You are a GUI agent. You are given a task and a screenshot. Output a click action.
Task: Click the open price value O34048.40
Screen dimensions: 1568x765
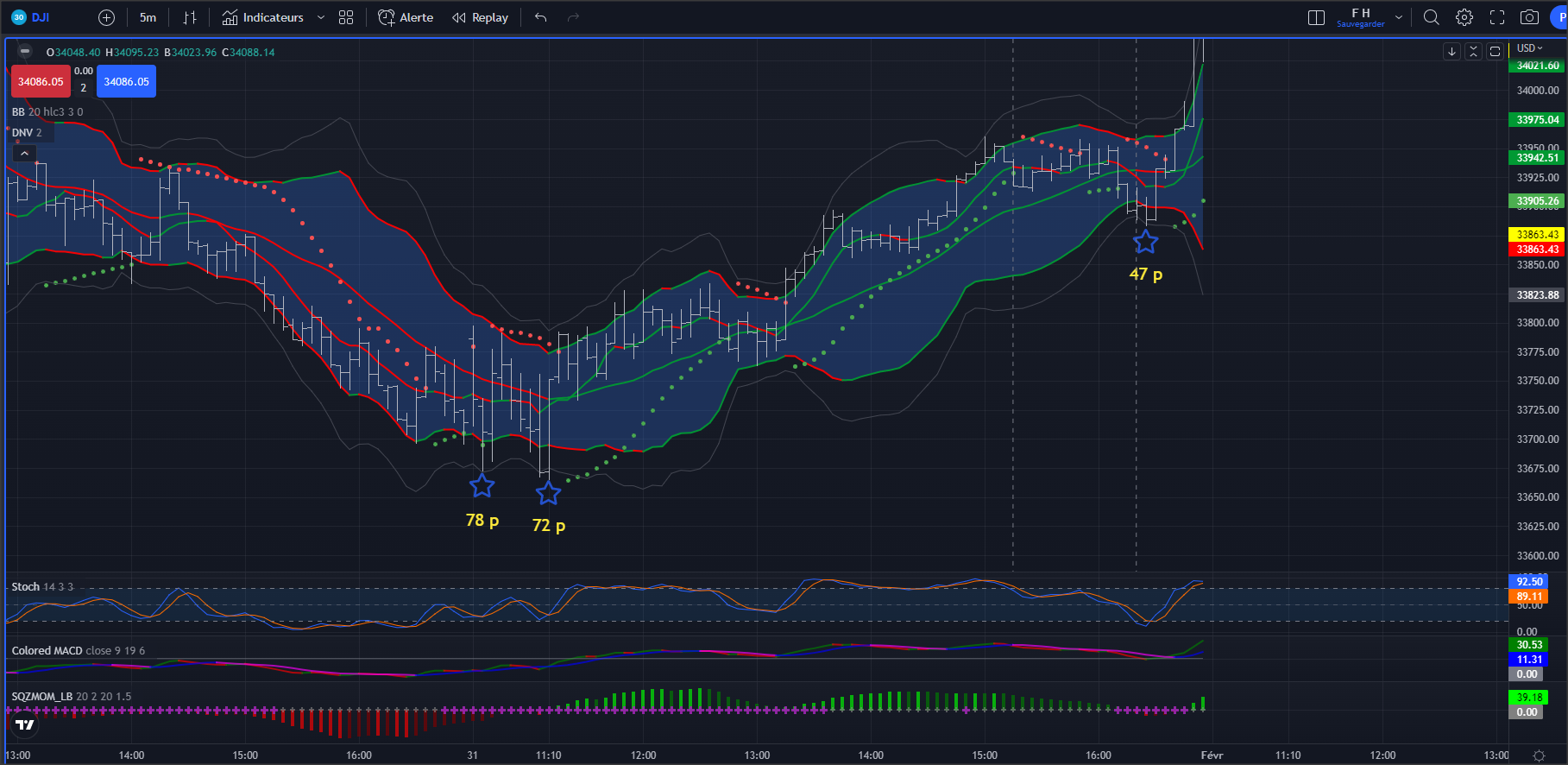(x=73, y=53)
